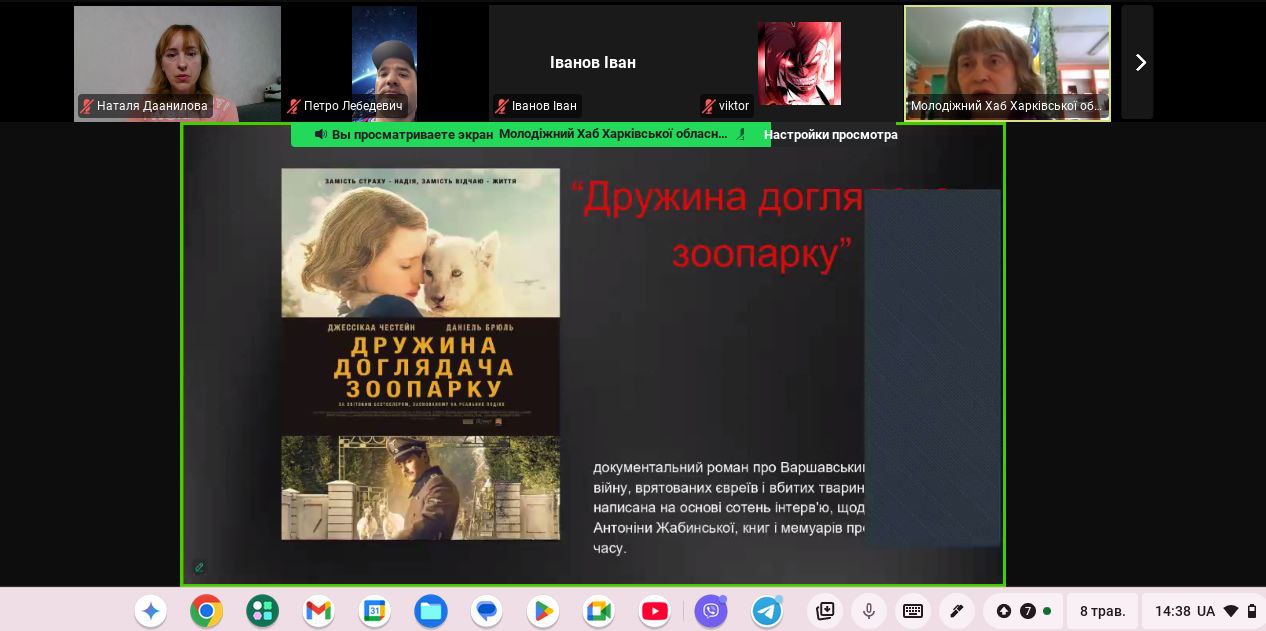The width and height of the screenshot is (1266, 631).
Task: Click the UA keyboard layout indicator
Action: click(1206, 611)
